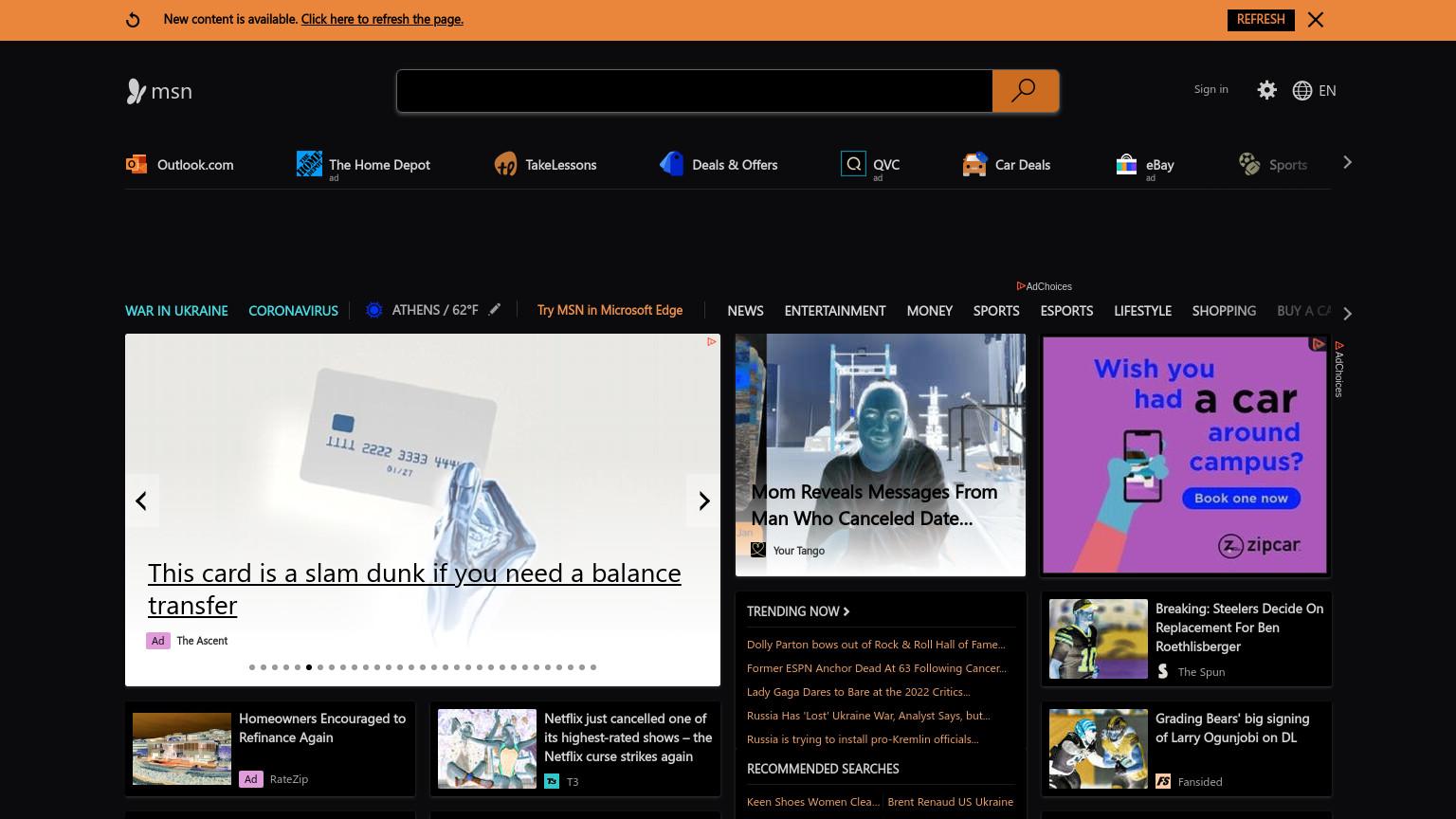
Task: Click Try MSN in Microsoft Edge link
Action: 610,310
